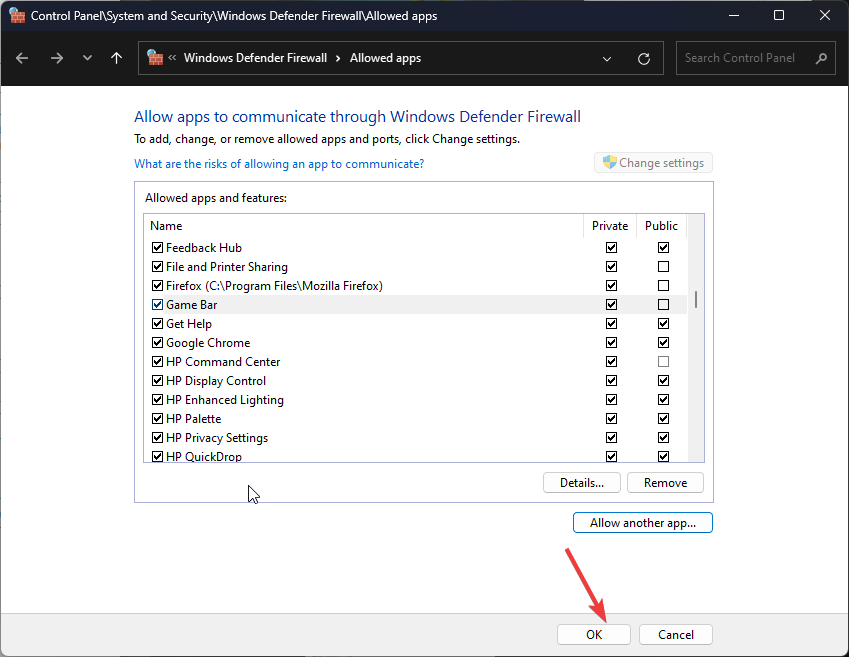This screenshot has height=657, width=849.
Task: Select the Feedback Hub row text
Action: coord(204,248)
